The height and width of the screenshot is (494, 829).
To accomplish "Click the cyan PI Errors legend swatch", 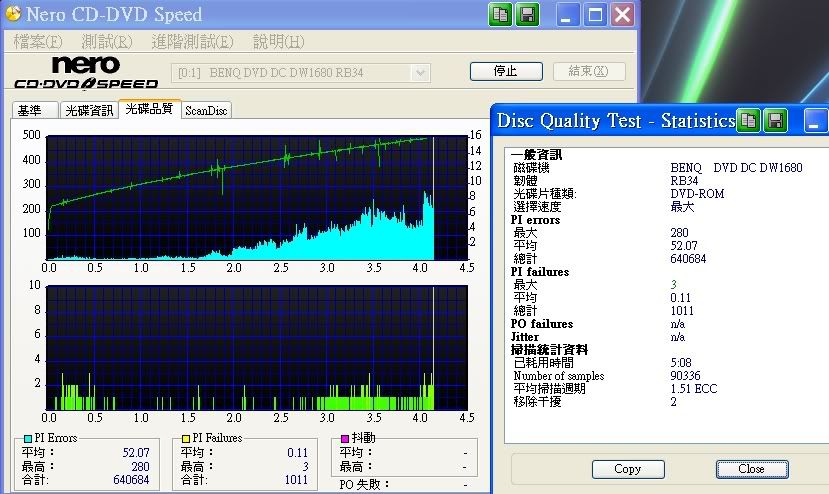I will [x=28, y=438].
